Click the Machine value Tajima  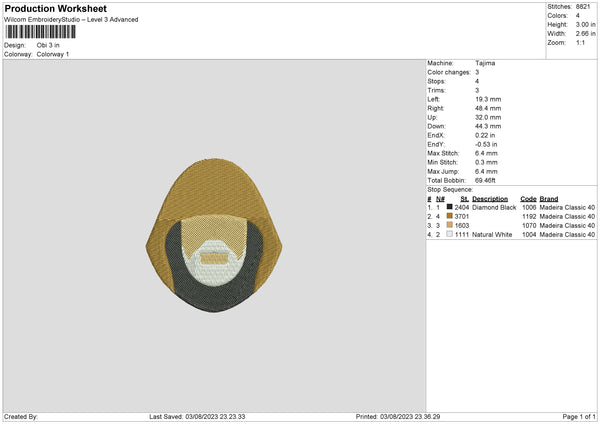[x=485, y=63]
